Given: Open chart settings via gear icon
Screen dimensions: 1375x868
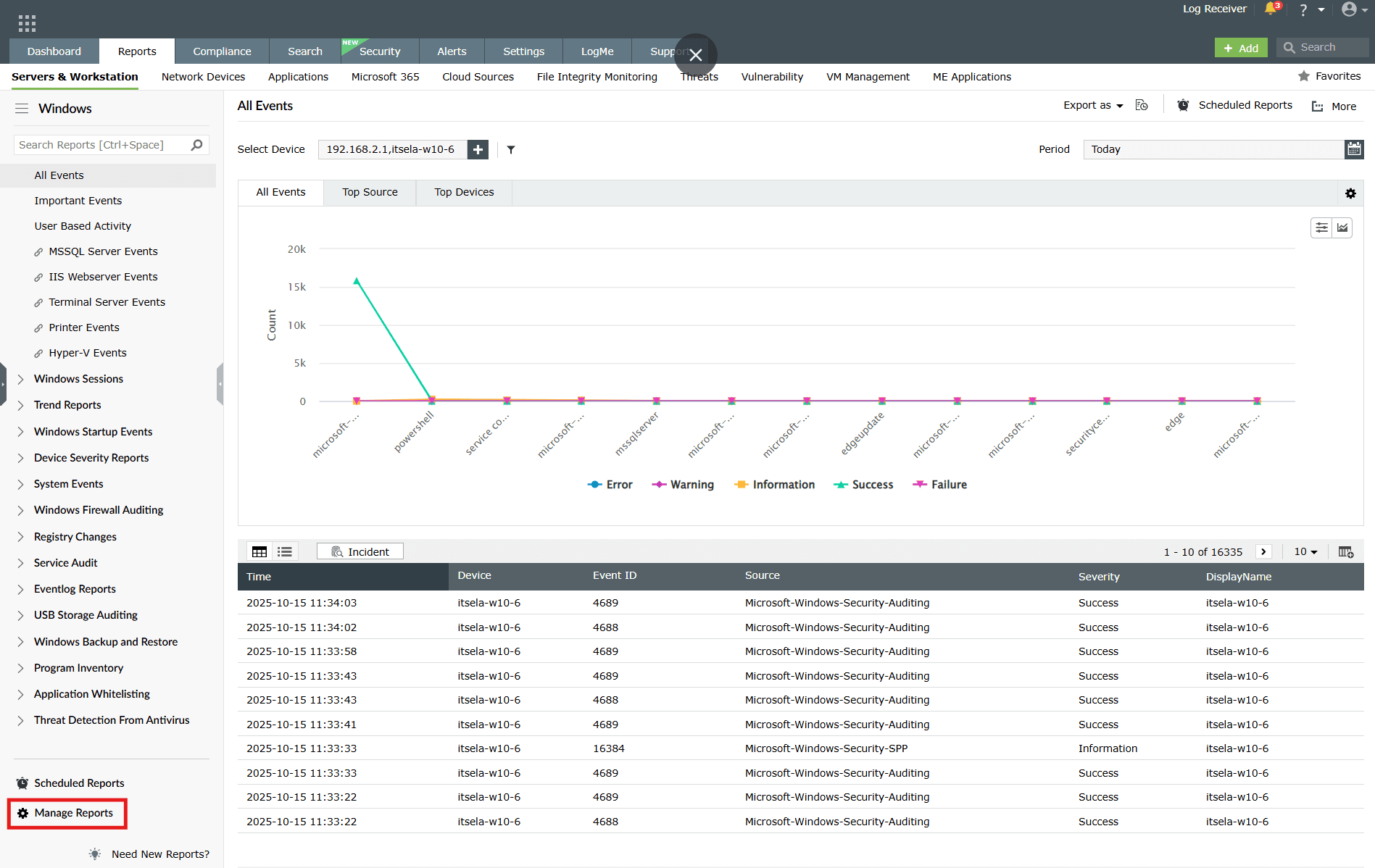Looking at the screenshot, I should tap(1350, 193).
